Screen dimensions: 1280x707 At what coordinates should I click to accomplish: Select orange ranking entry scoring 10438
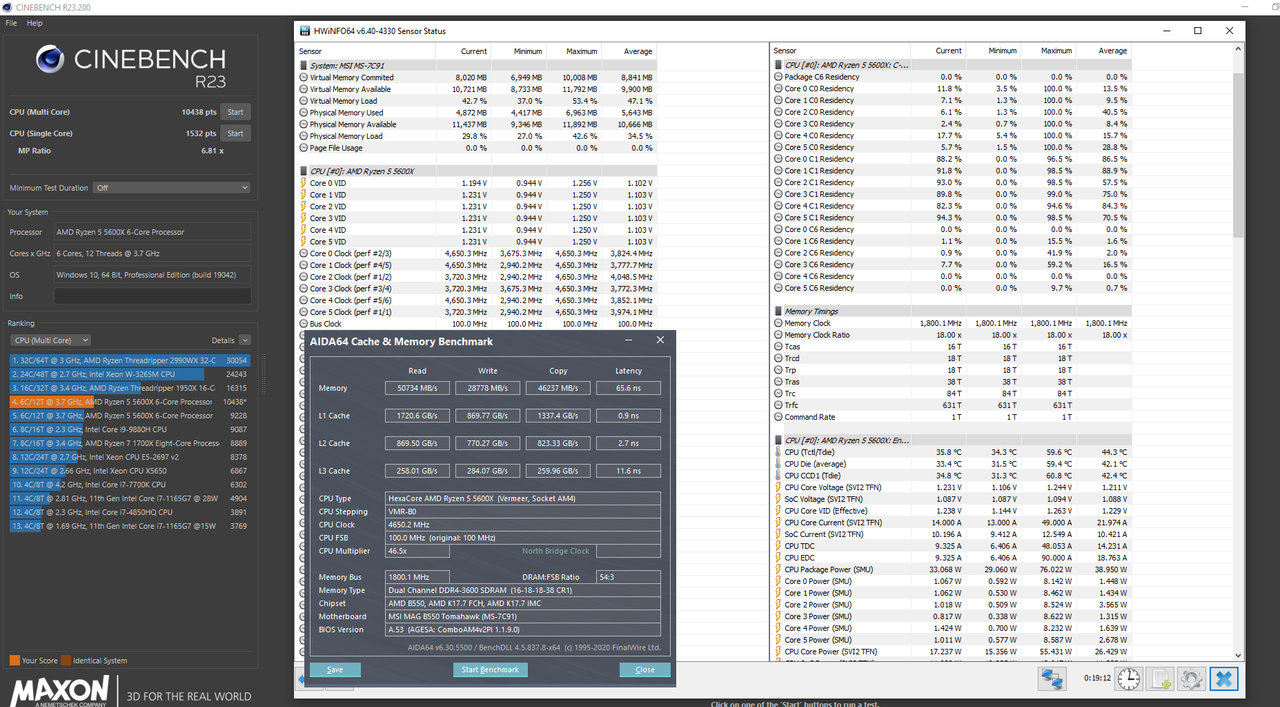(x=130, y=402)
